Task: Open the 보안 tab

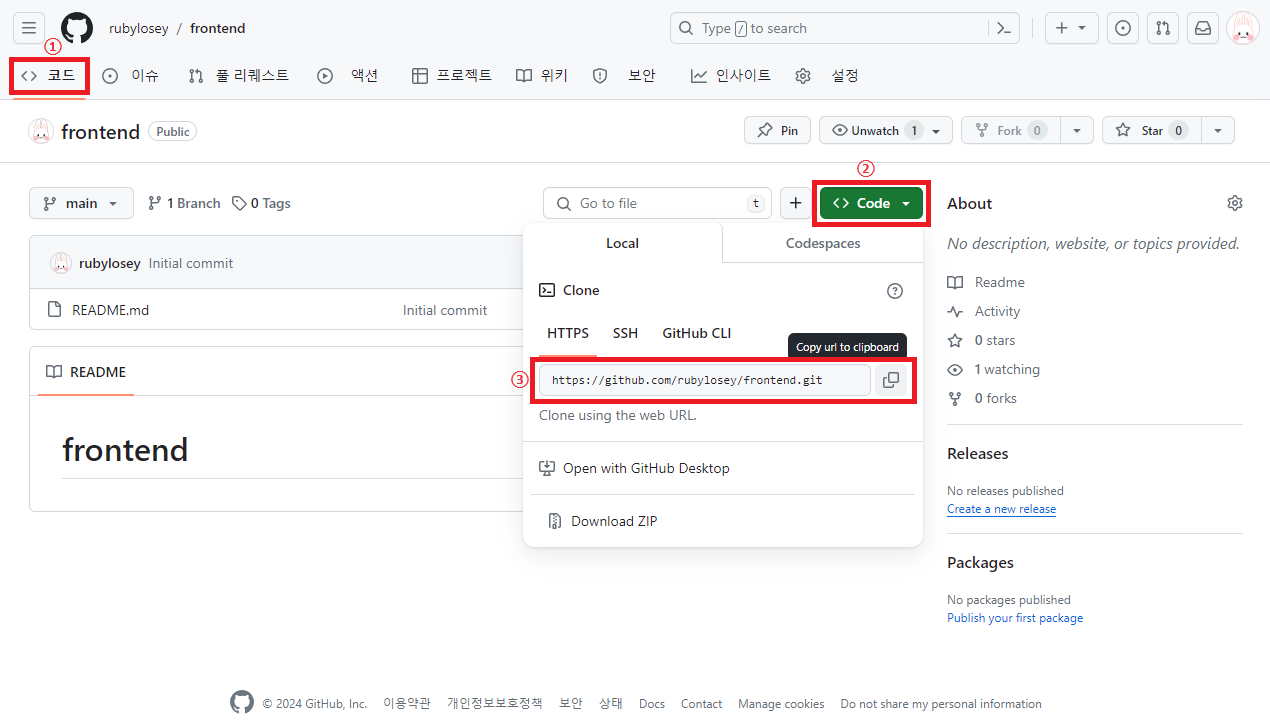Action: point(625,76)
